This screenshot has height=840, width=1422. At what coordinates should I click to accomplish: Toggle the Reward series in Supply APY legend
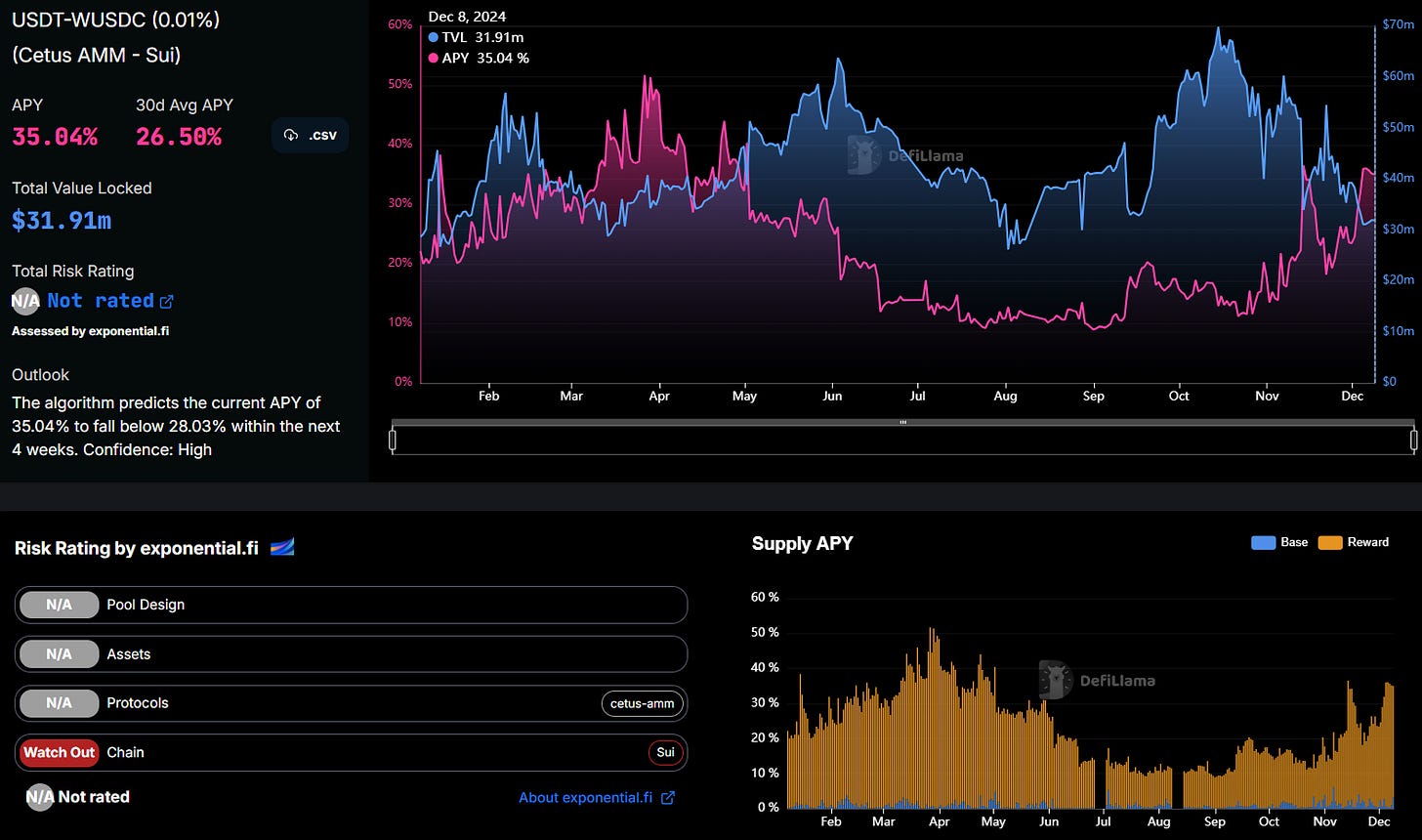pyautogui.click(x=1353, y=542)
